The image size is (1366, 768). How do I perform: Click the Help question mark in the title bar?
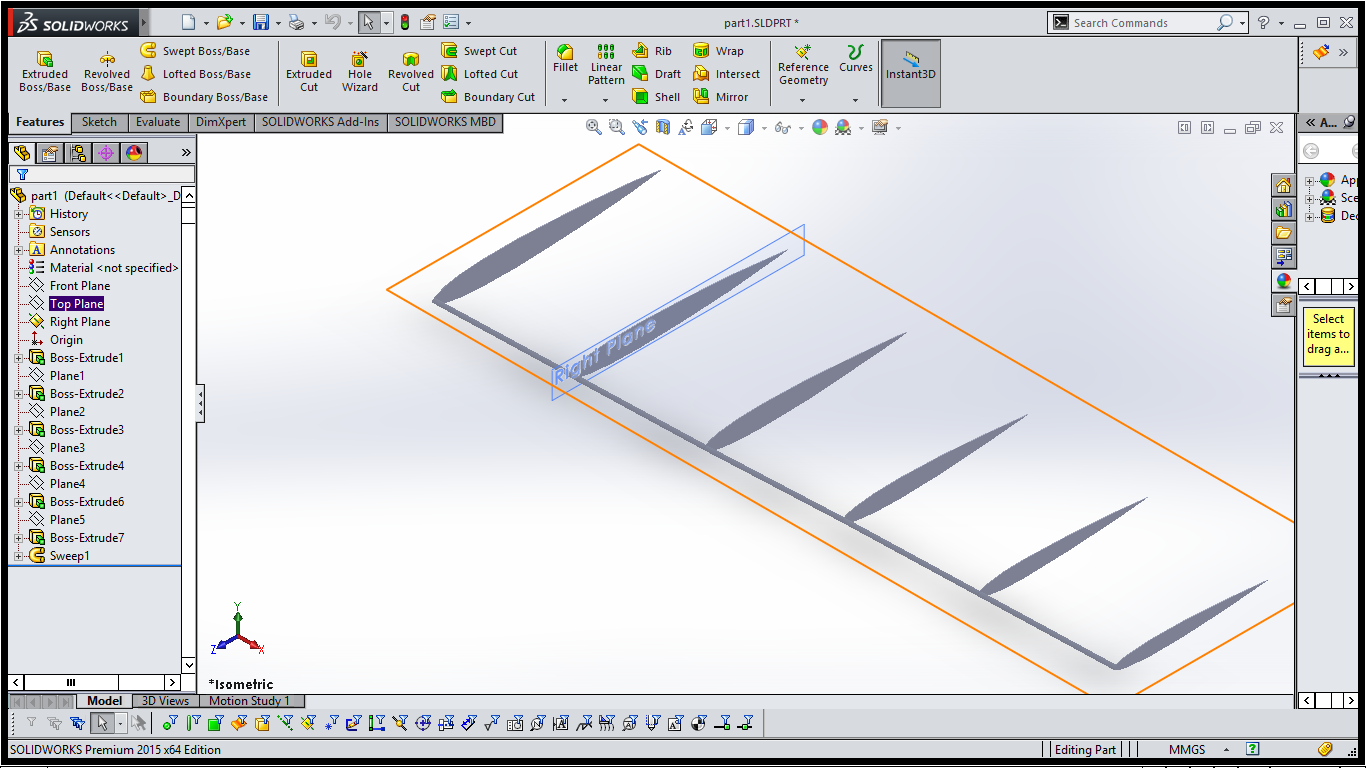tap(1264, 22)
